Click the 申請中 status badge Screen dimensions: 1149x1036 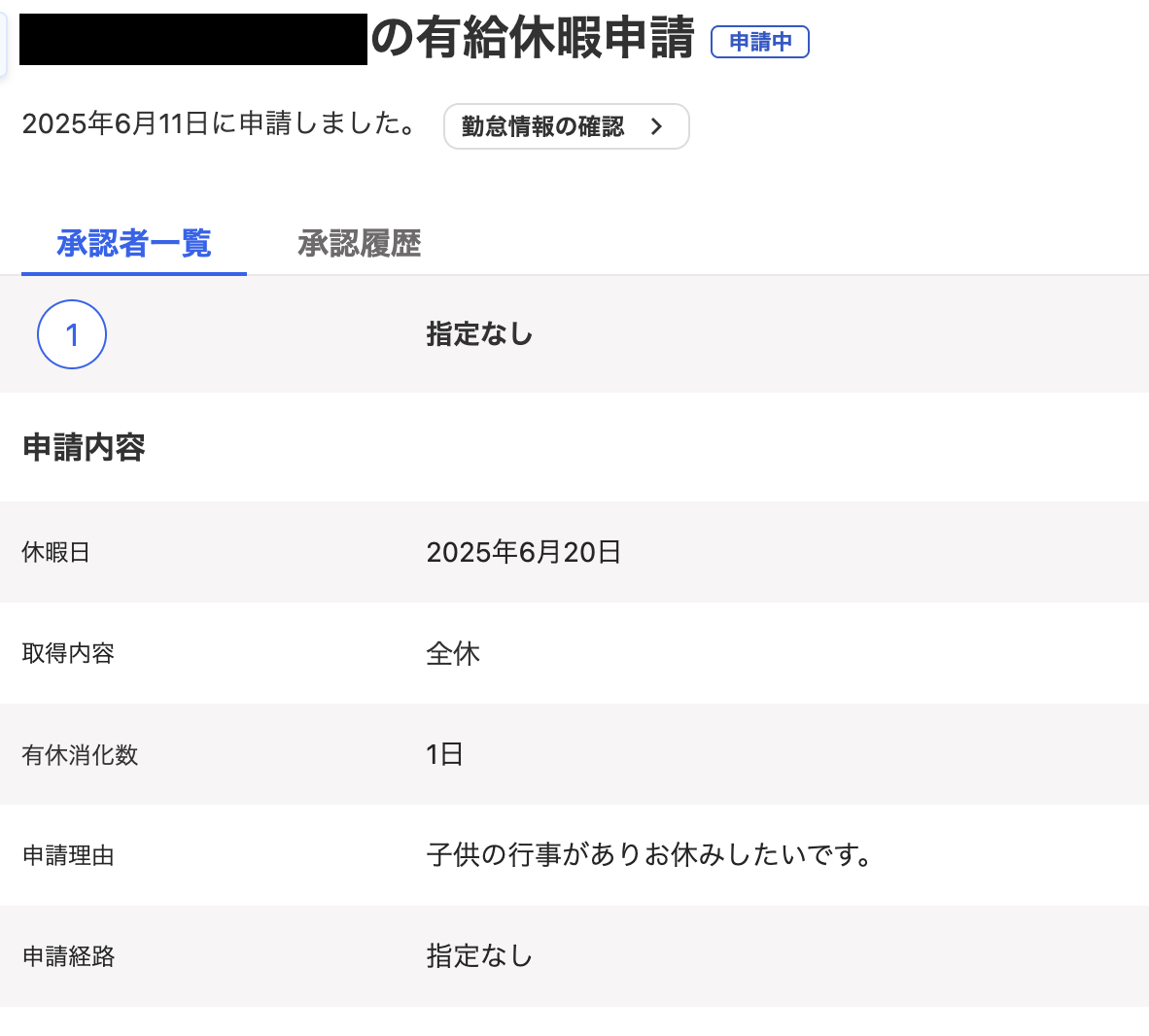[x=760, y=41]
